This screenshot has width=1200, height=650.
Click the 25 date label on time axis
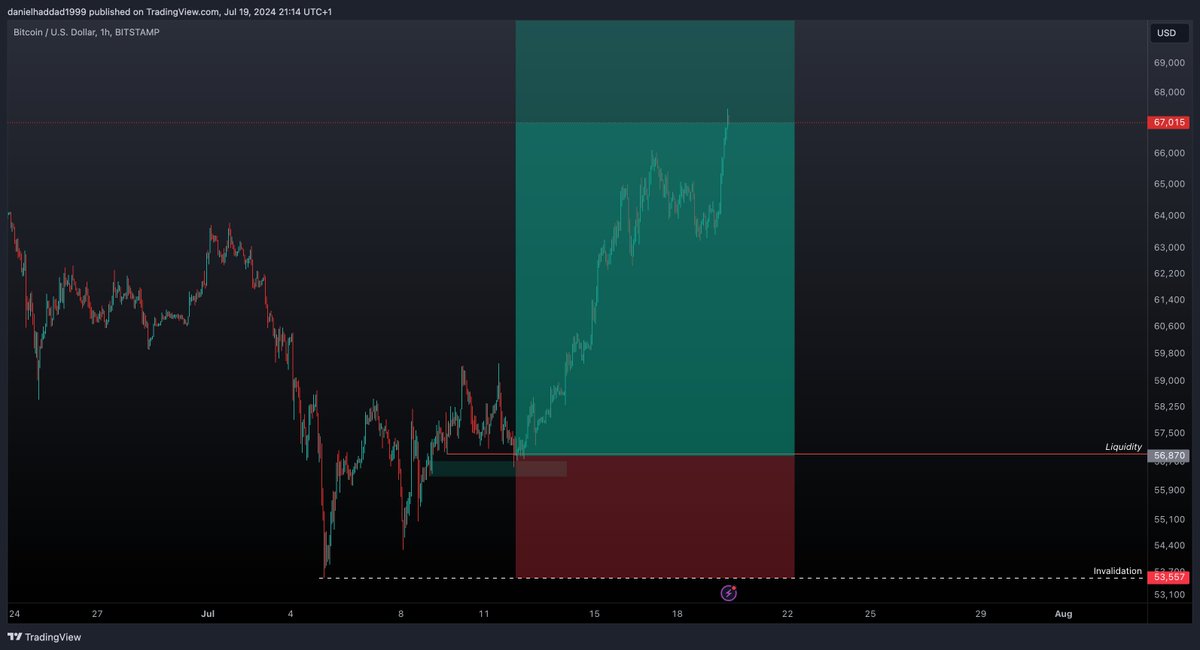point(870,613)
